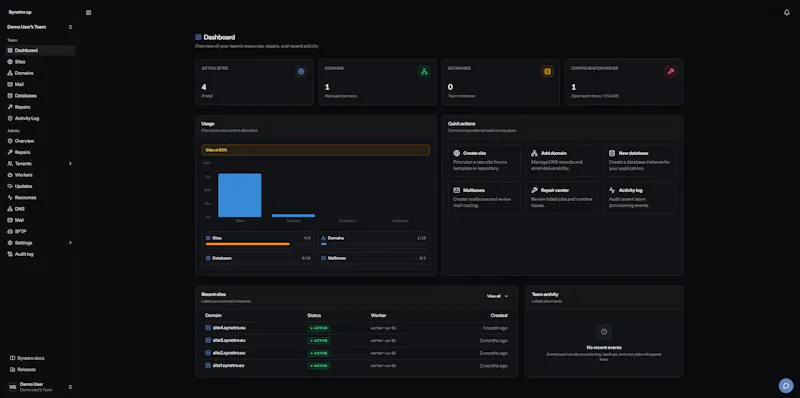This screenshot has width=800, height=398.
Task: Open Activity Log in the sidebar
Action: click(40, 118)
